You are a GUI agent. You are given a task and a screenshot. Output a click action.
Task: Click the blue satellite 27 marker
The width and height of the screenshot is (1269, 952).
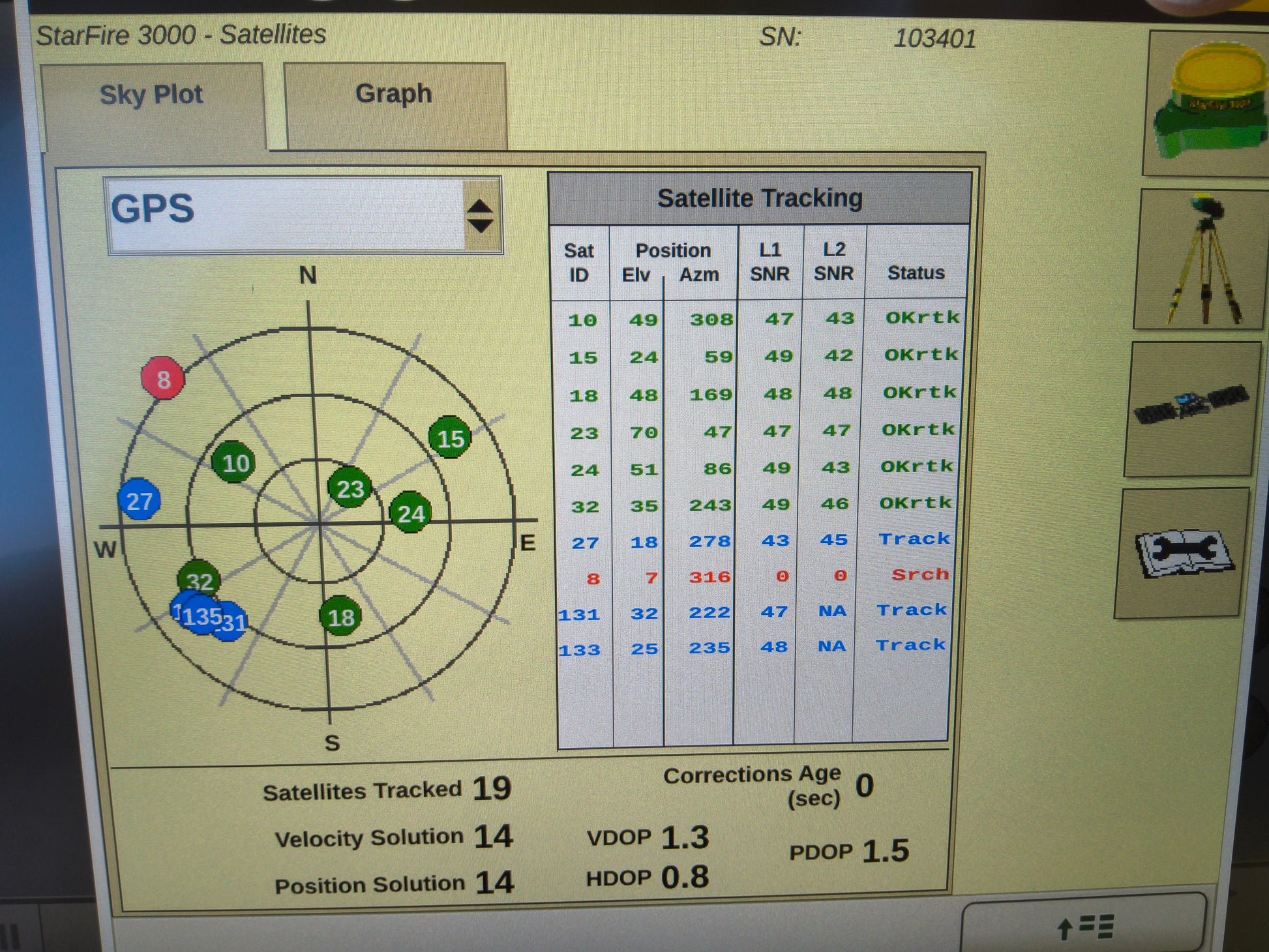point(139,500)
